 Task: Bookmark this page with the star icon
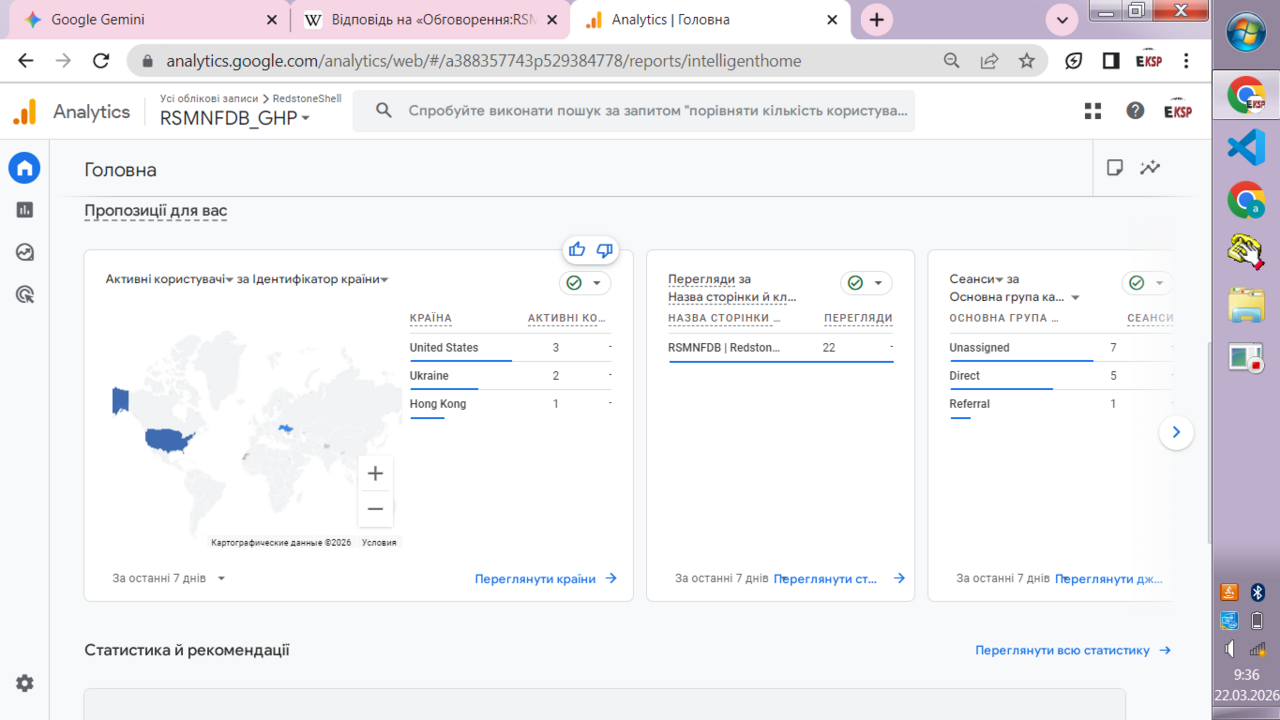click(x=1027, y=61)
